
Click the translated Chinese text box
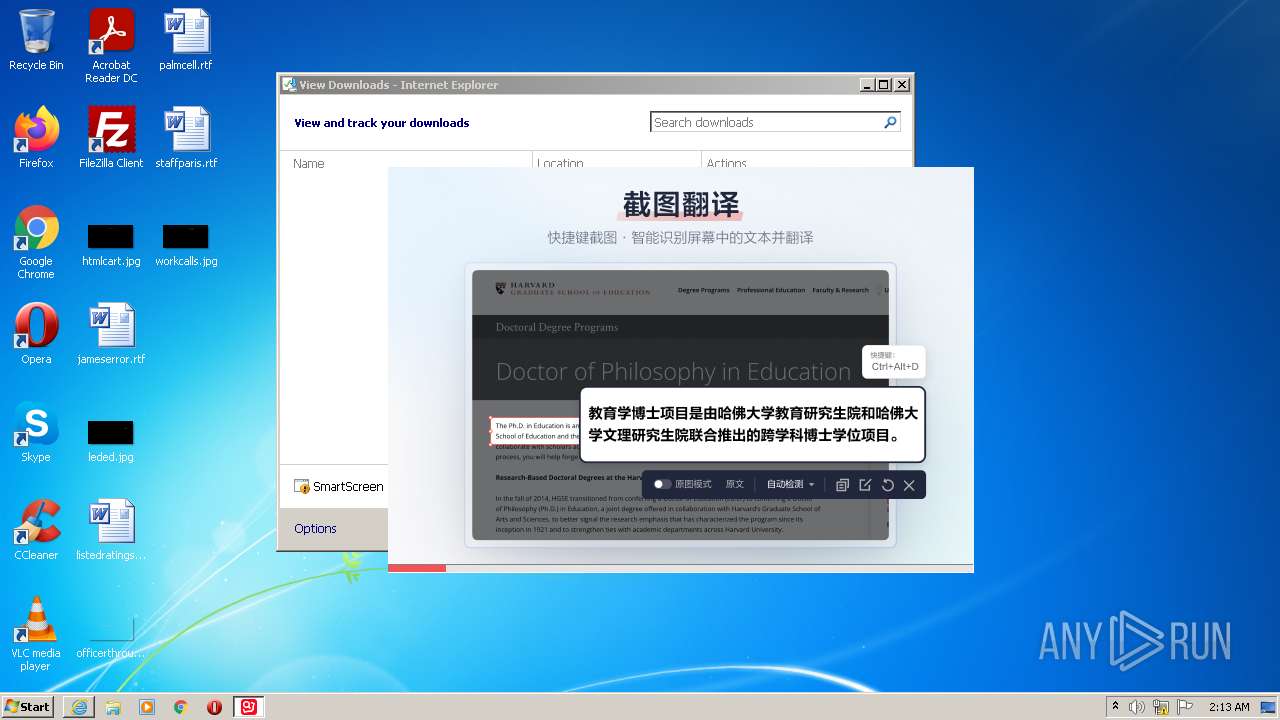pos(753,424)
